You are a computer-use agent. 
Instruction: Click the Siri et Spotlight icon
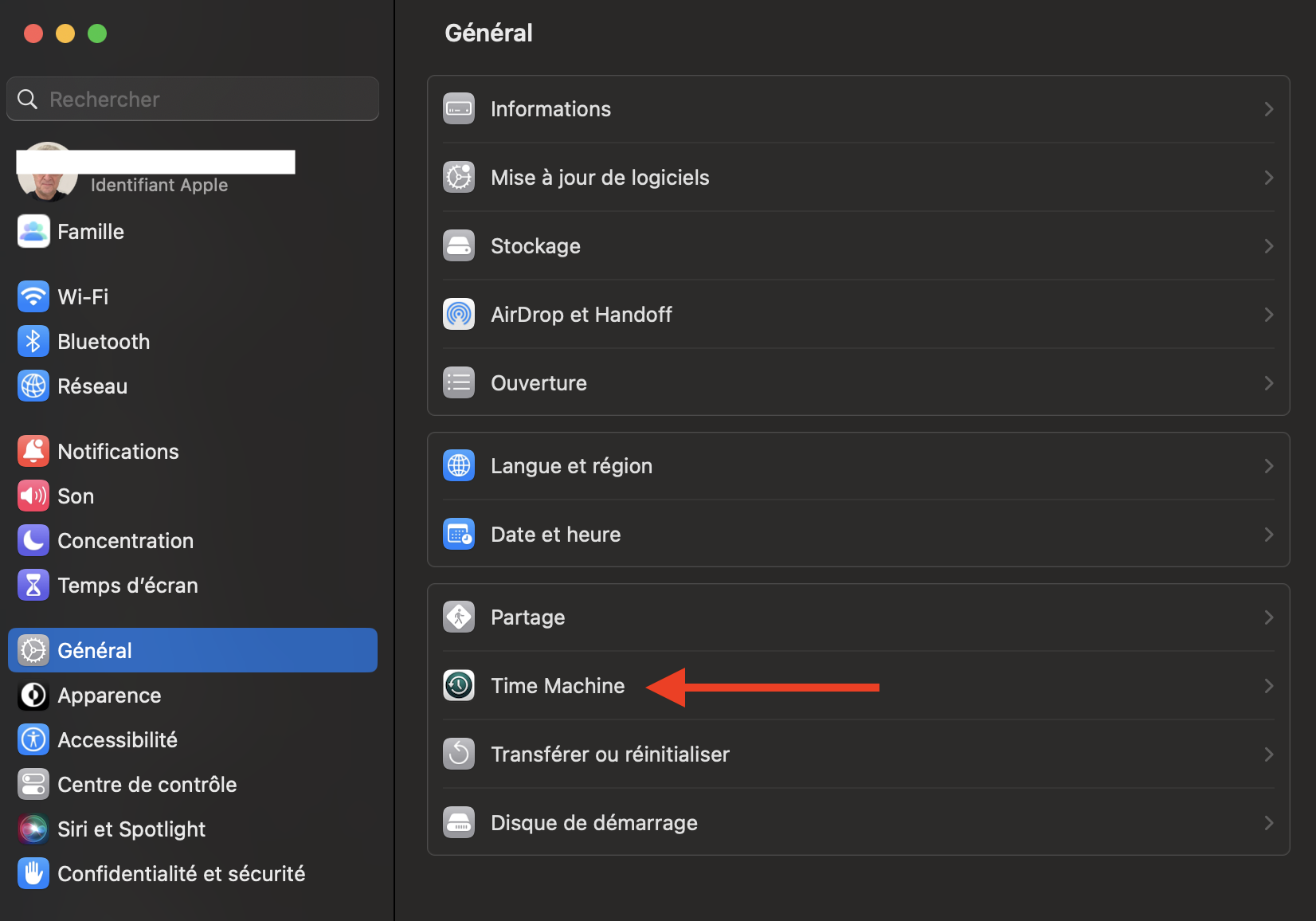(33, 829)
